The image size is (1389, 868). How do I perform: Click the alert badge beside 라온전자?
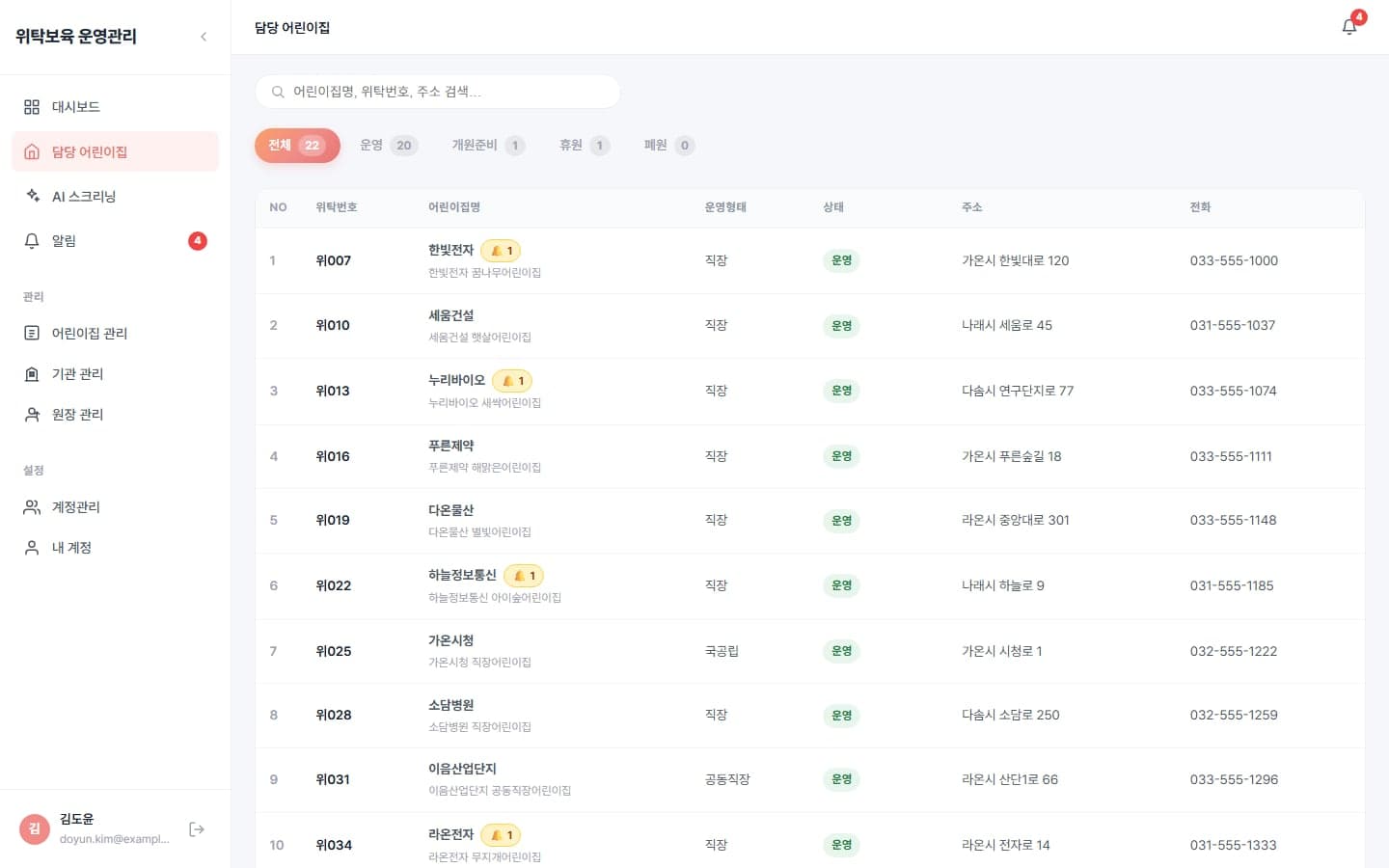tap(501, 835)
